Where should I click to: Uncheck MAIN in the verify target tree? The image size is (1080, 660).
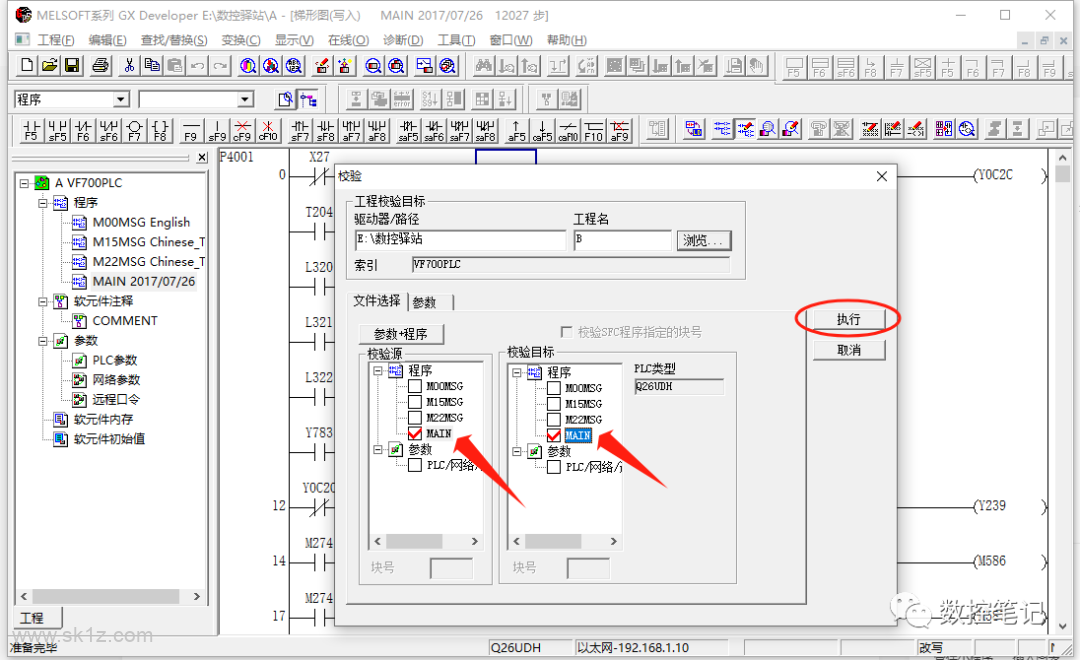[x=554, y=435]
